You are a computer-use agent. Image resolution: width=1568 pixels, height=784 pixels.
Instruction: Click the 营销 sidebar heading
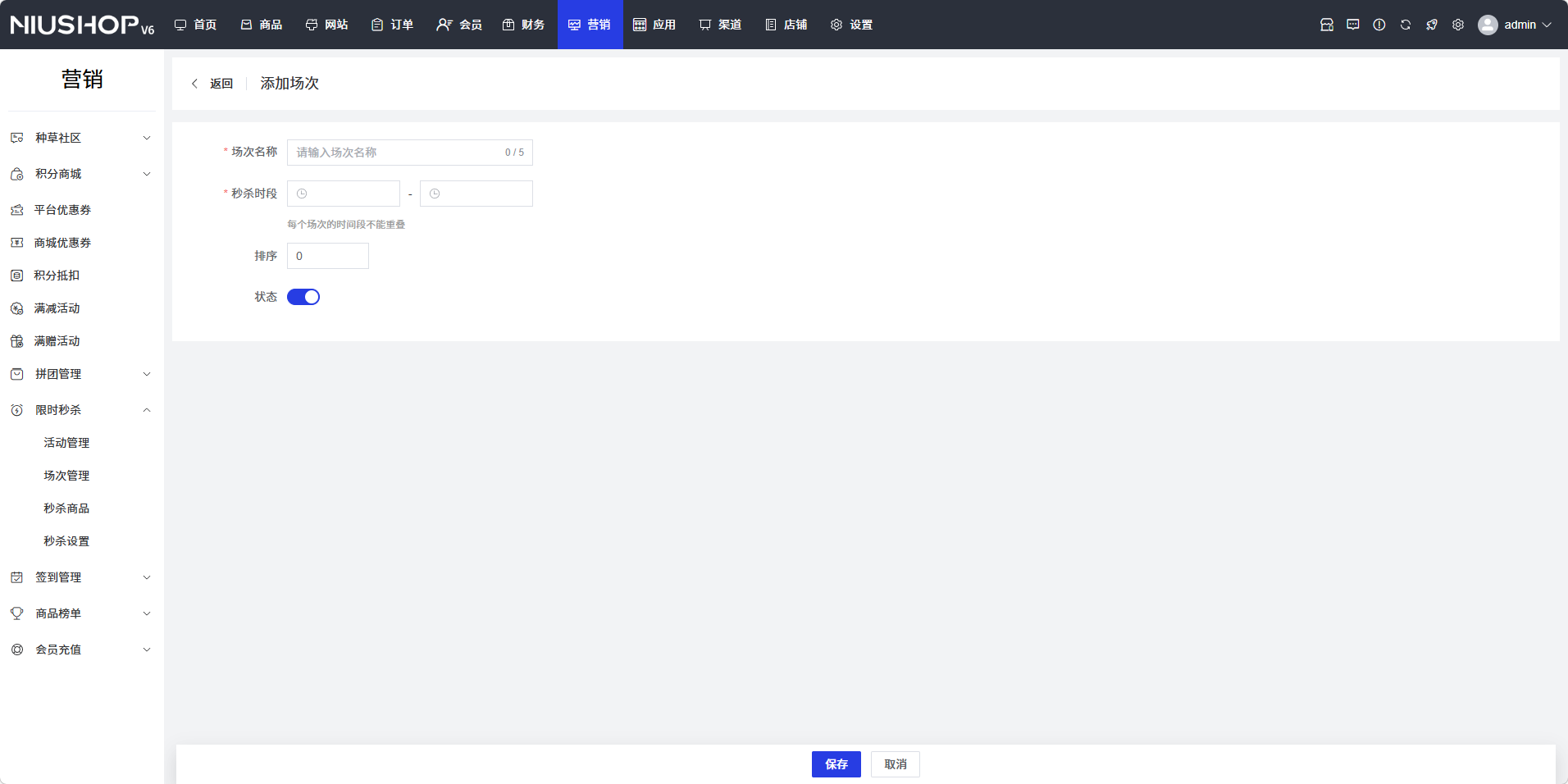coord(82,80)
